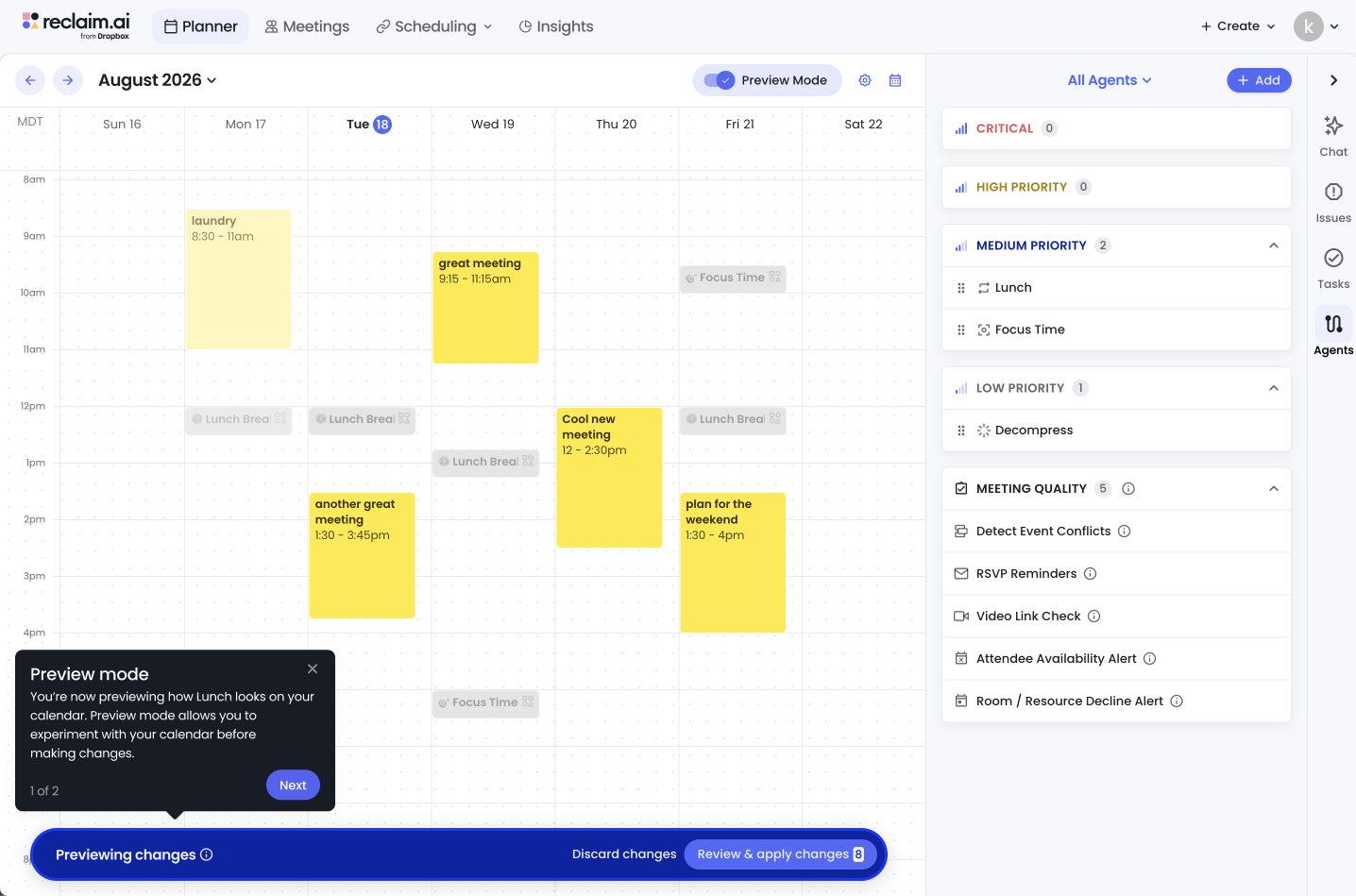The image size is (1356, 896).
Task: Open the Lunch agent row
Action: [1116, 288]
